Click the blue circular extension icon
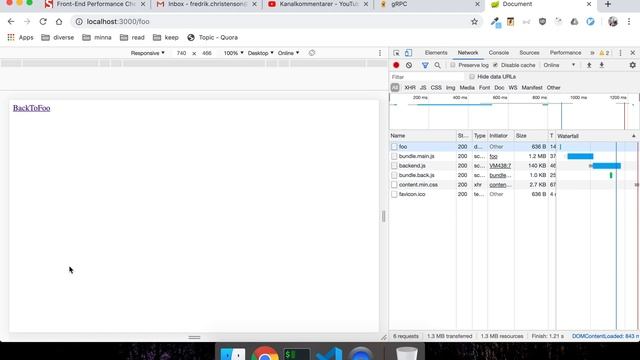640x360 pixels. [590, 22]
